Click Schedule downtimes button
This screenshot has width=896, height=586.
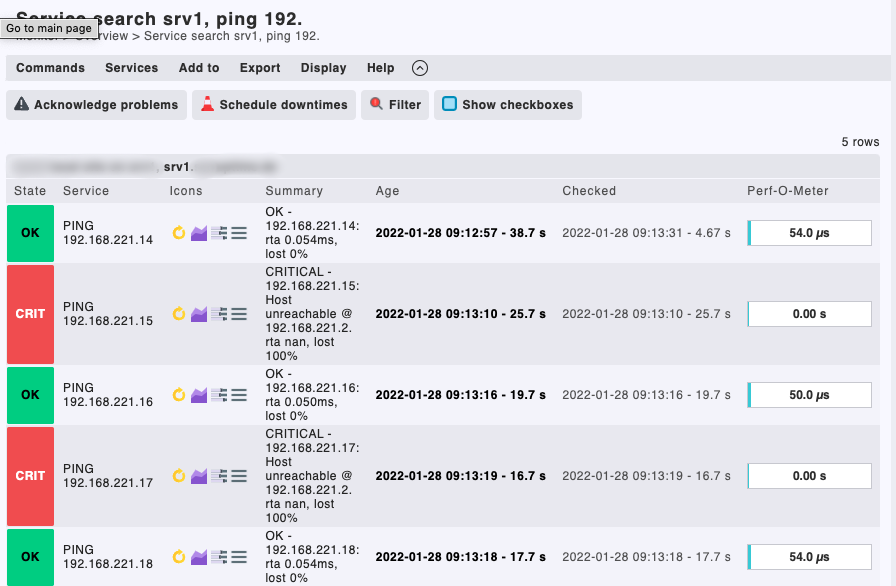click(274, 105)
